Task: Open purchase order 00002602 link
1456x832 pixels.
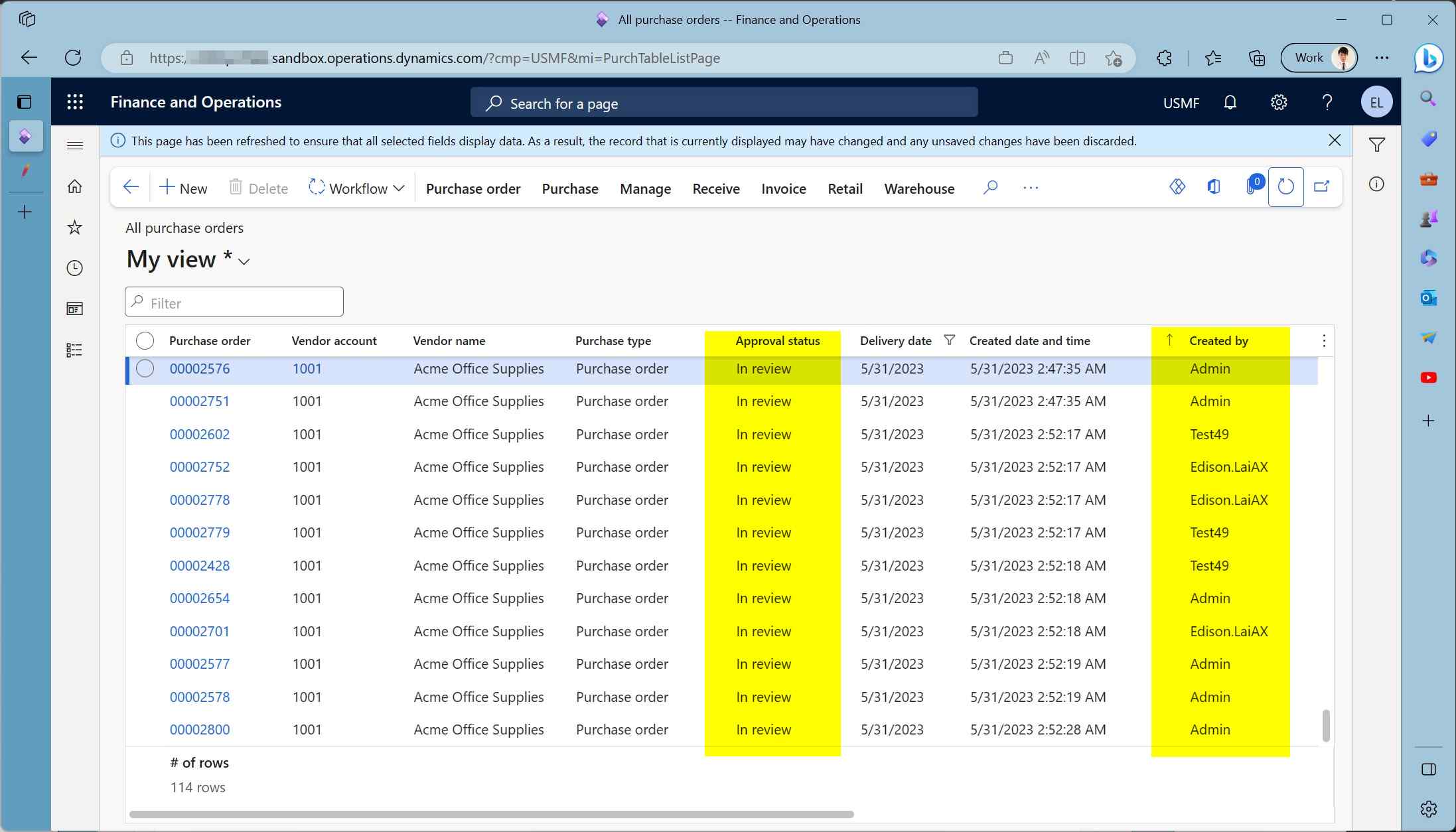Action: pyautogui.click(x=200, y=435)
